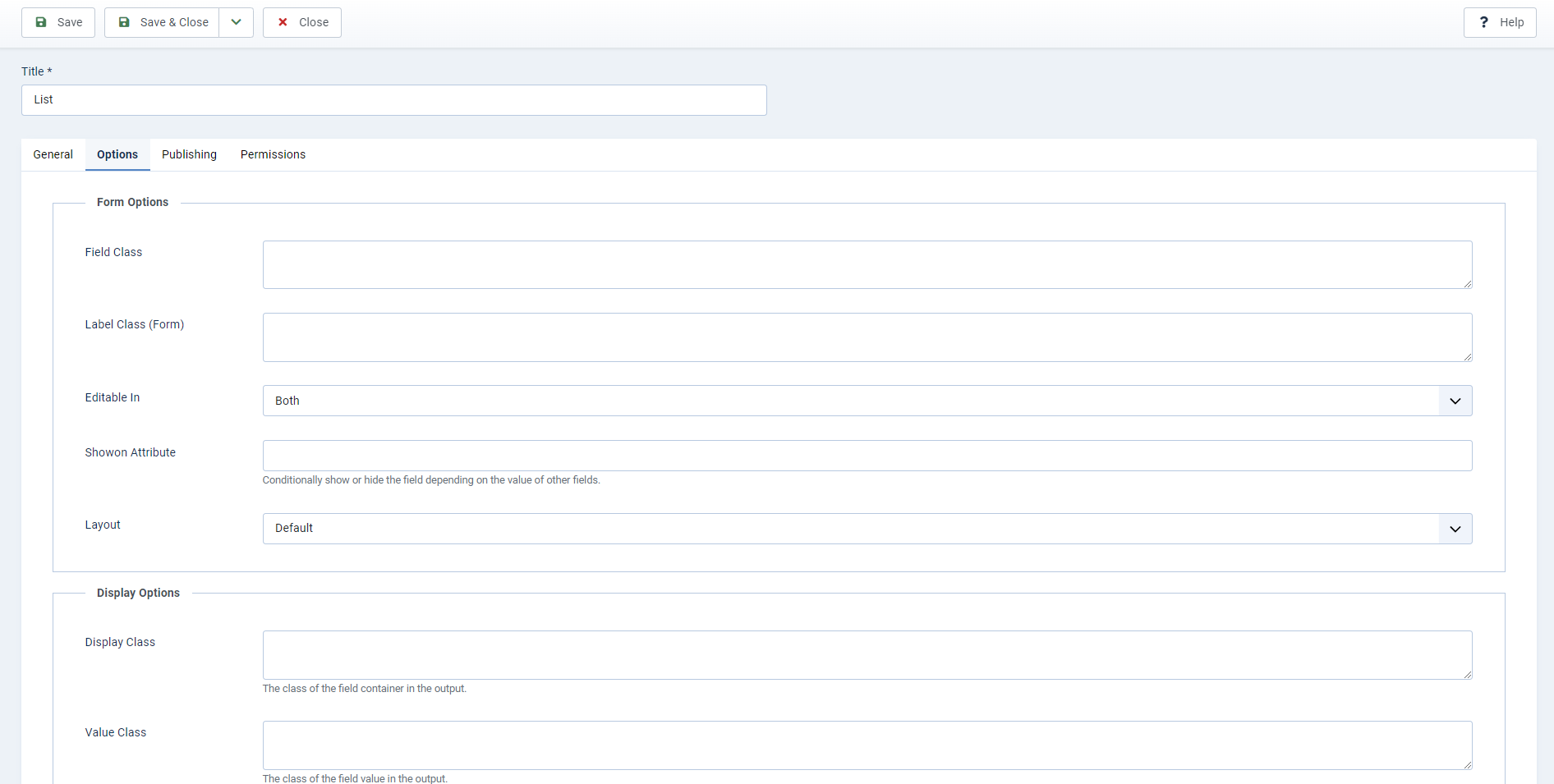
Task: Click 'The class of the field container' hint
Action: click(x=365, y=689)
